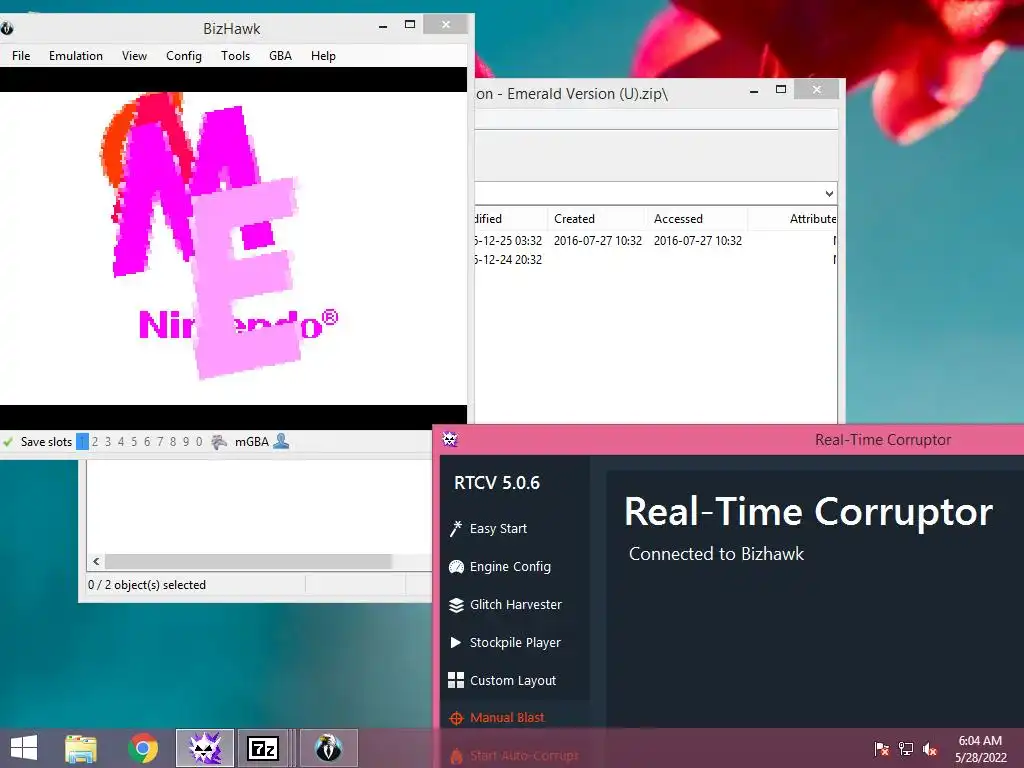The height and width of the screenshot is (768, 1024).
Task: Open Action Center flag in system tray
Action: (x=882, y=748)
